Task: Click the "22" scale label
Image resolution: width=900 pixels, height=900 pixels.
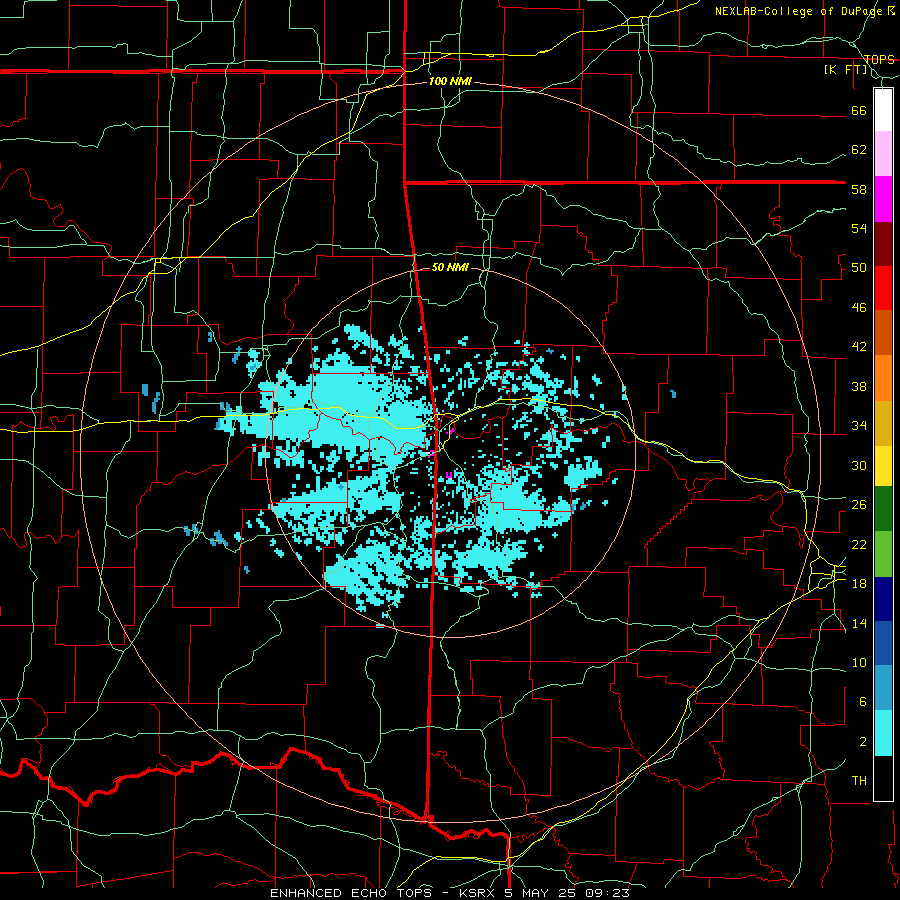Action: 859,544
